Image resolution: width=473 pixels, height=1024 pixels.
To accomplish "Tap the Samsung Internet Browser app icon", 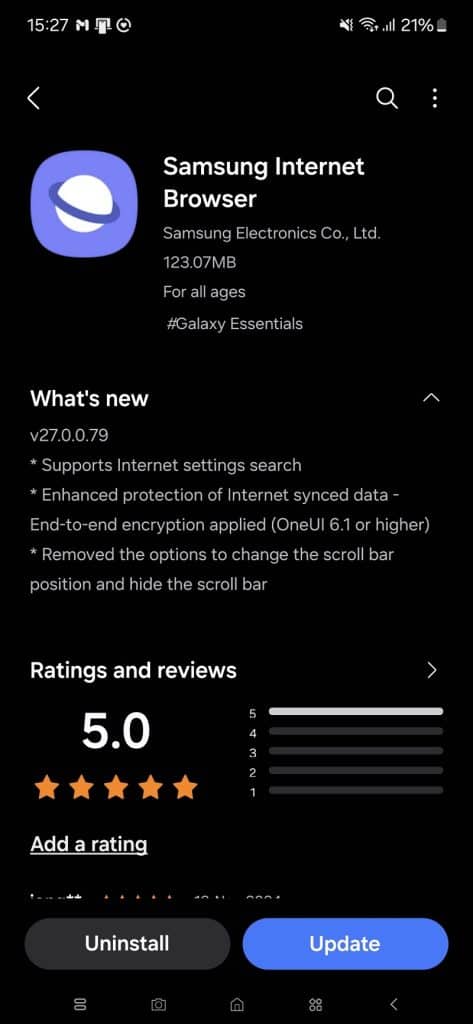I will point(84,204).
